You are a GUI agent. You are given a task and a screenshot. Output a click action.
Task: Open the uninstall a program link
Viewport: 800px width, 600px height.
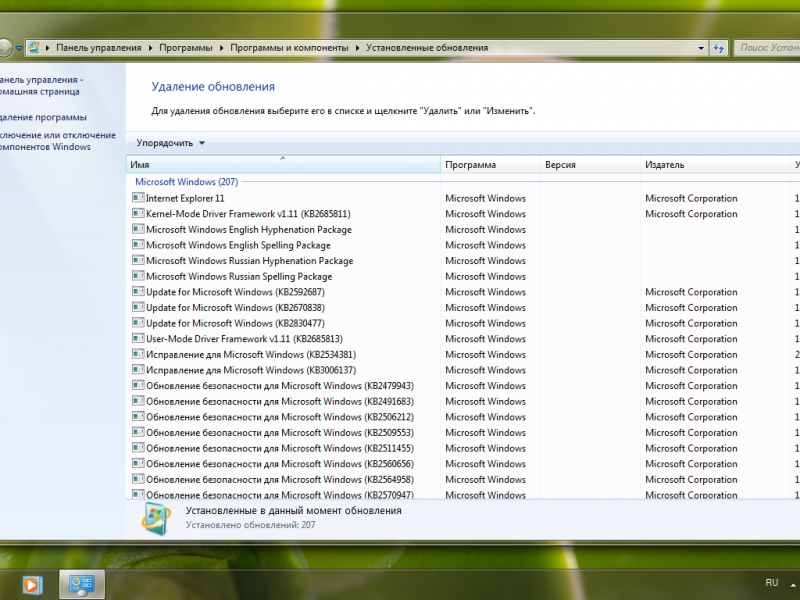tap(43, 117)
